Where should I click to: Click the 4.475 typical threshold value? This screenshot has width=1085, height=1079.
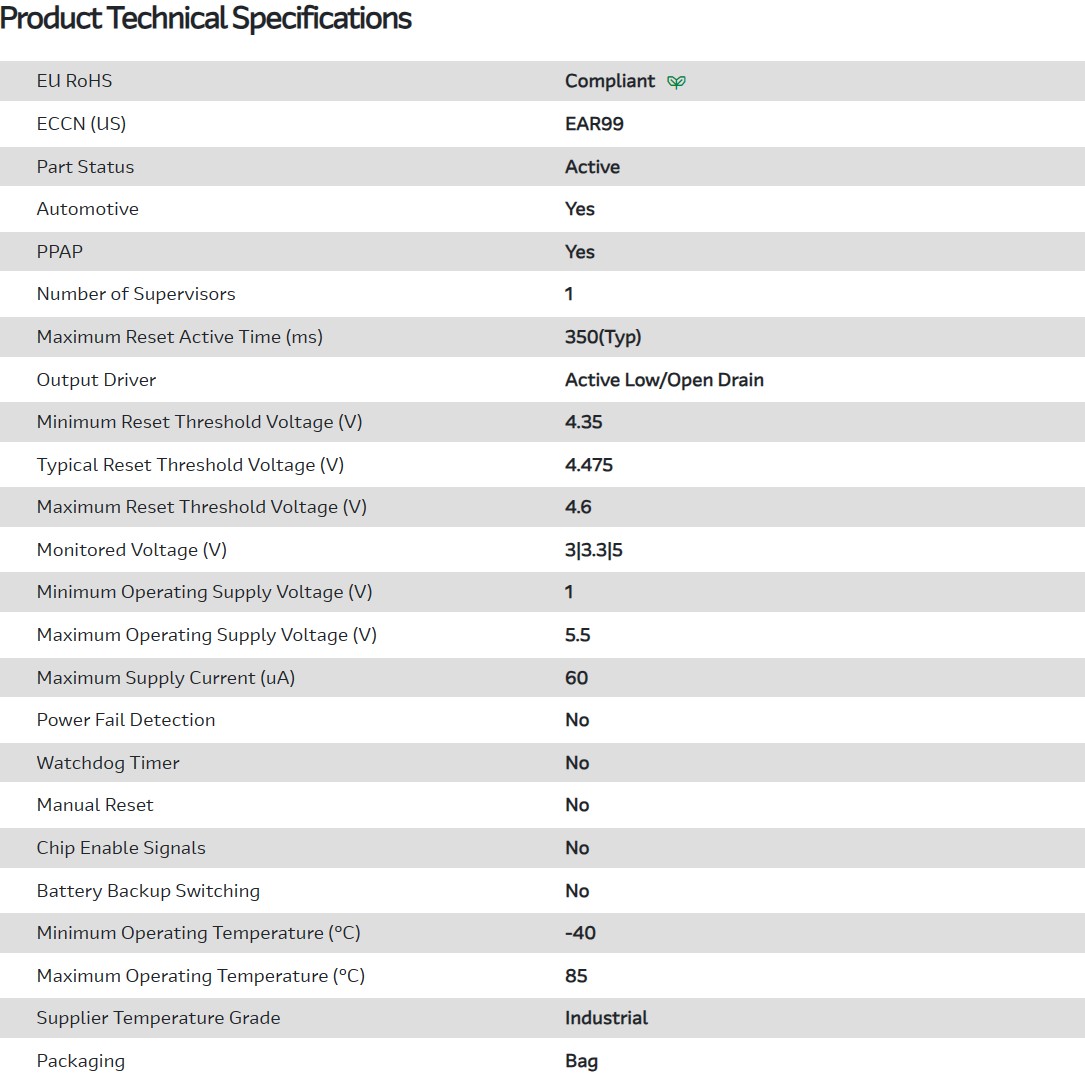[x=589, y=465]
